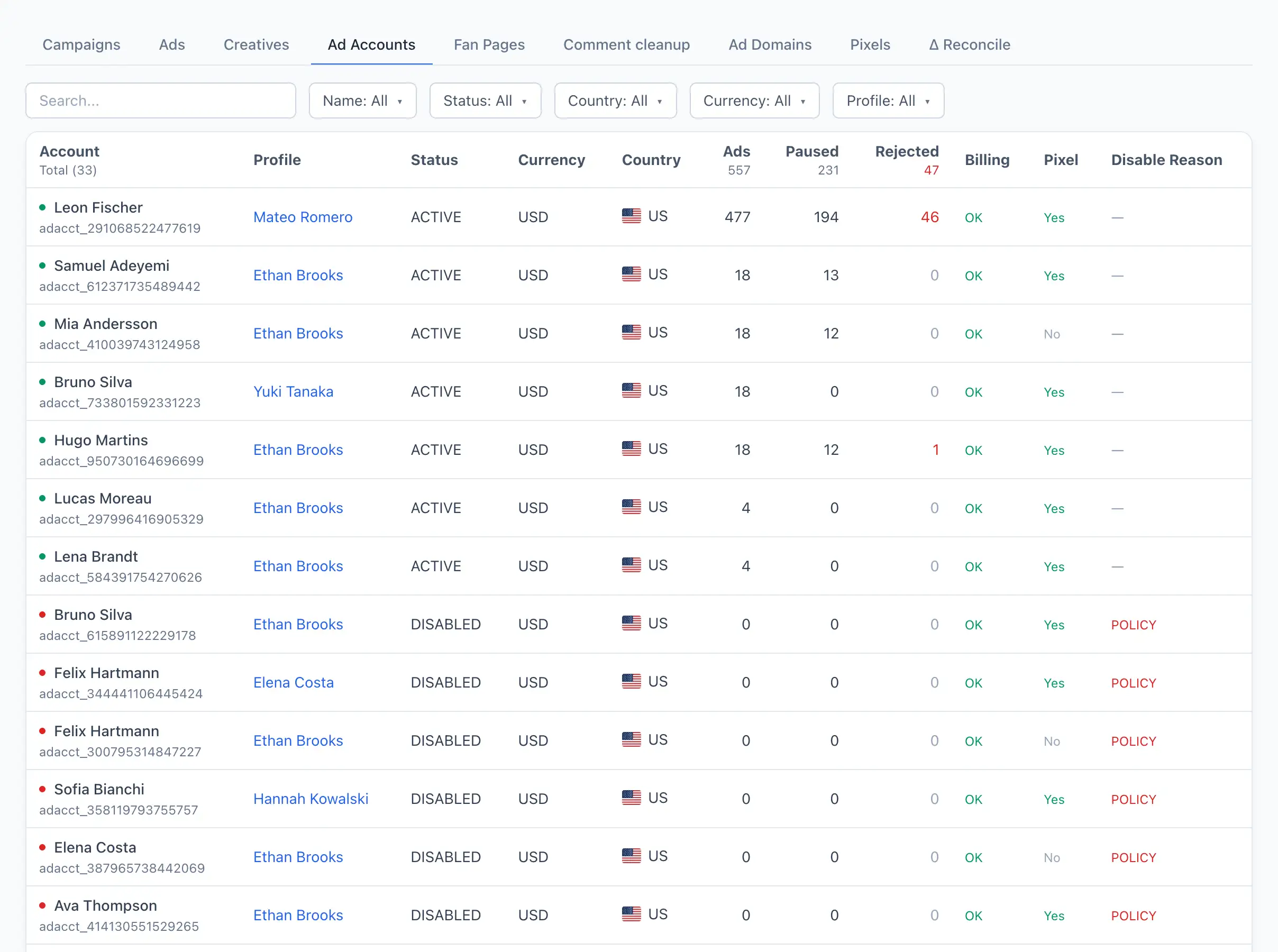Click the US flag in Elena Costa account row

(631, 856)
